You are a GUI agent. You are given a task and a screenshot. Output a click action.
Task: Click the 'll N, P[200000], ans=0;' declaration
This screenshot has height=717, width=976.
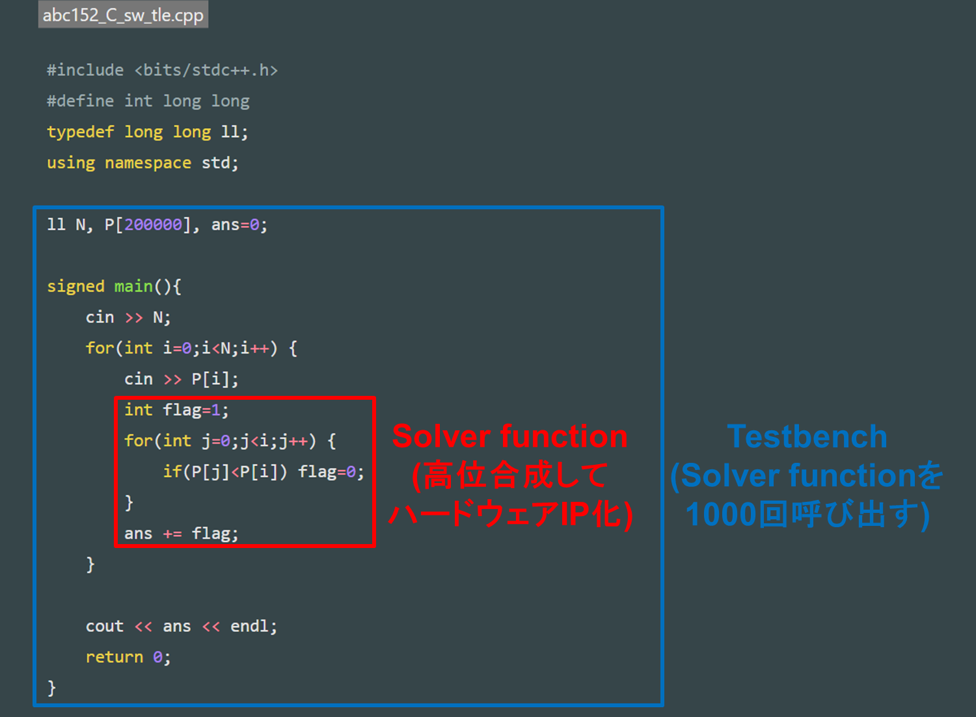[x=157, y=225]
